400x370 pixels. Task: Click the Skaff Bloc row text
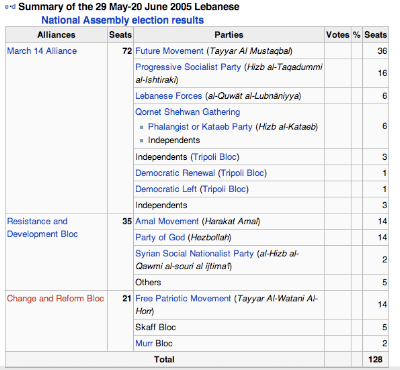click(x=155, y=327)
